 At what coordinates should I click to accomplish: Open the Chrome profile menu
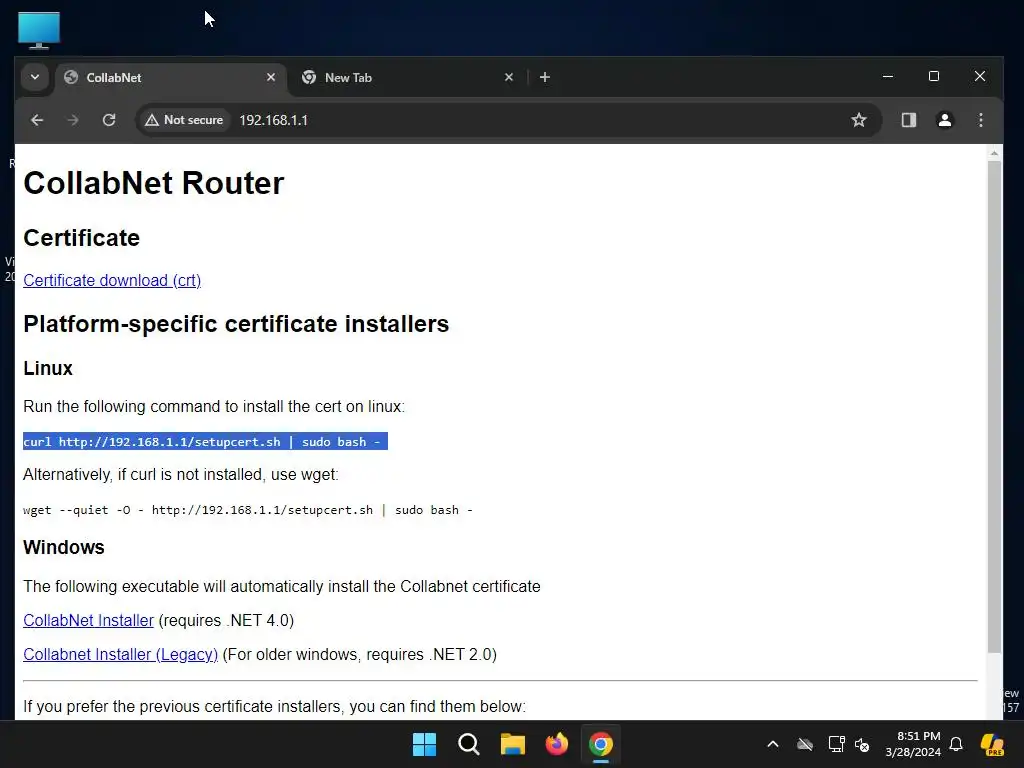click(x=944, y=120)
